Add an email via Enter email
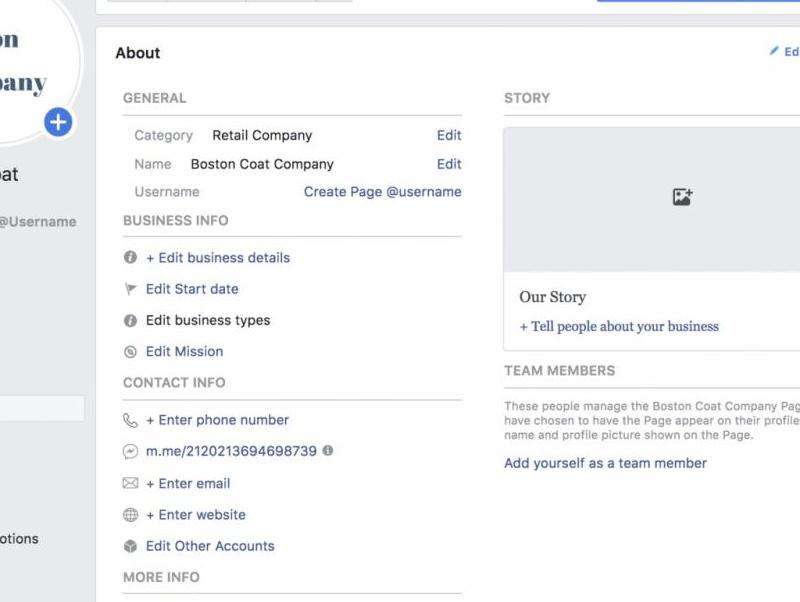The image size is (800, 602). (x=188, y=483)
